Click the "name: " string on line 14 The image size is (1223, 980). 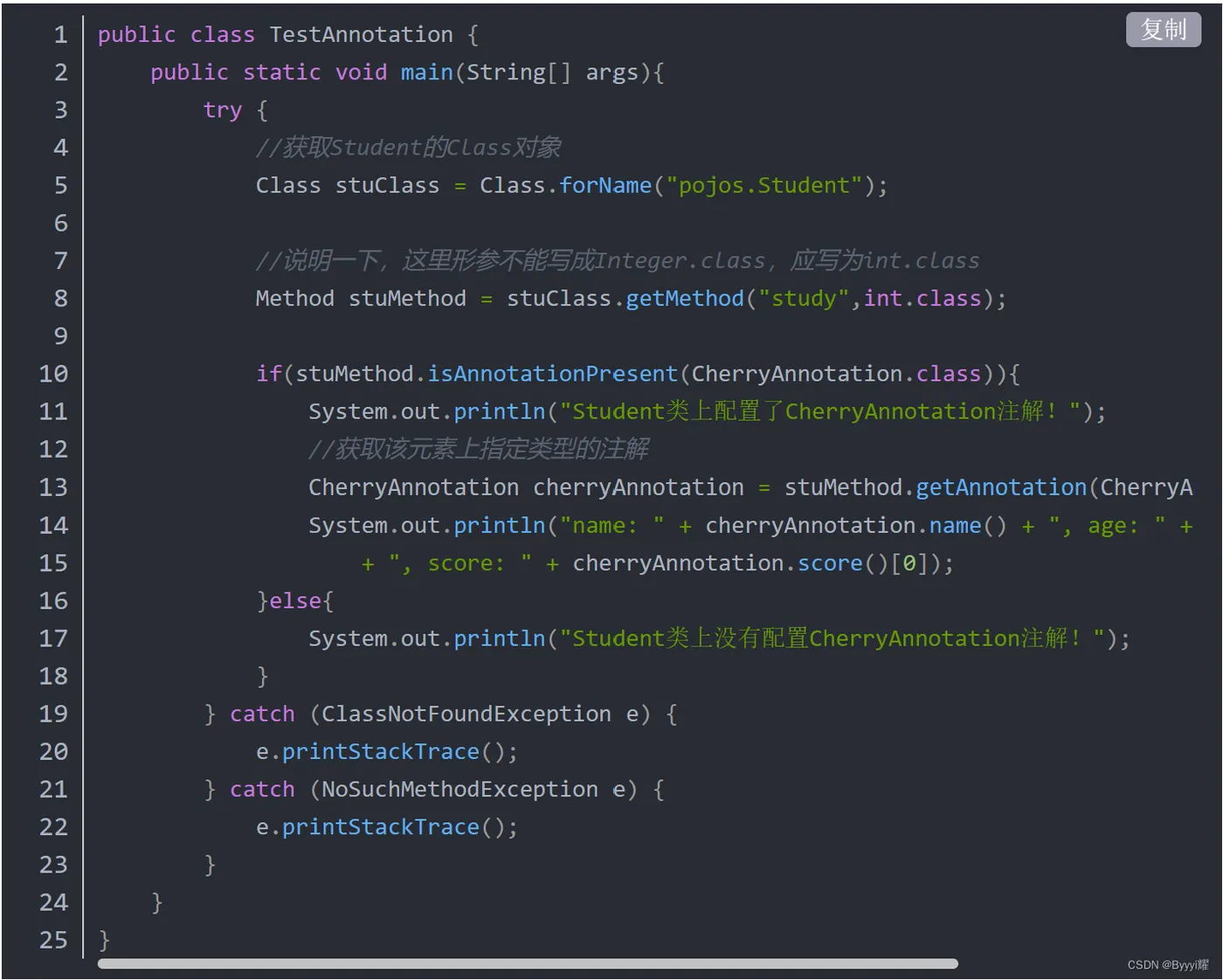click(611, 526)
